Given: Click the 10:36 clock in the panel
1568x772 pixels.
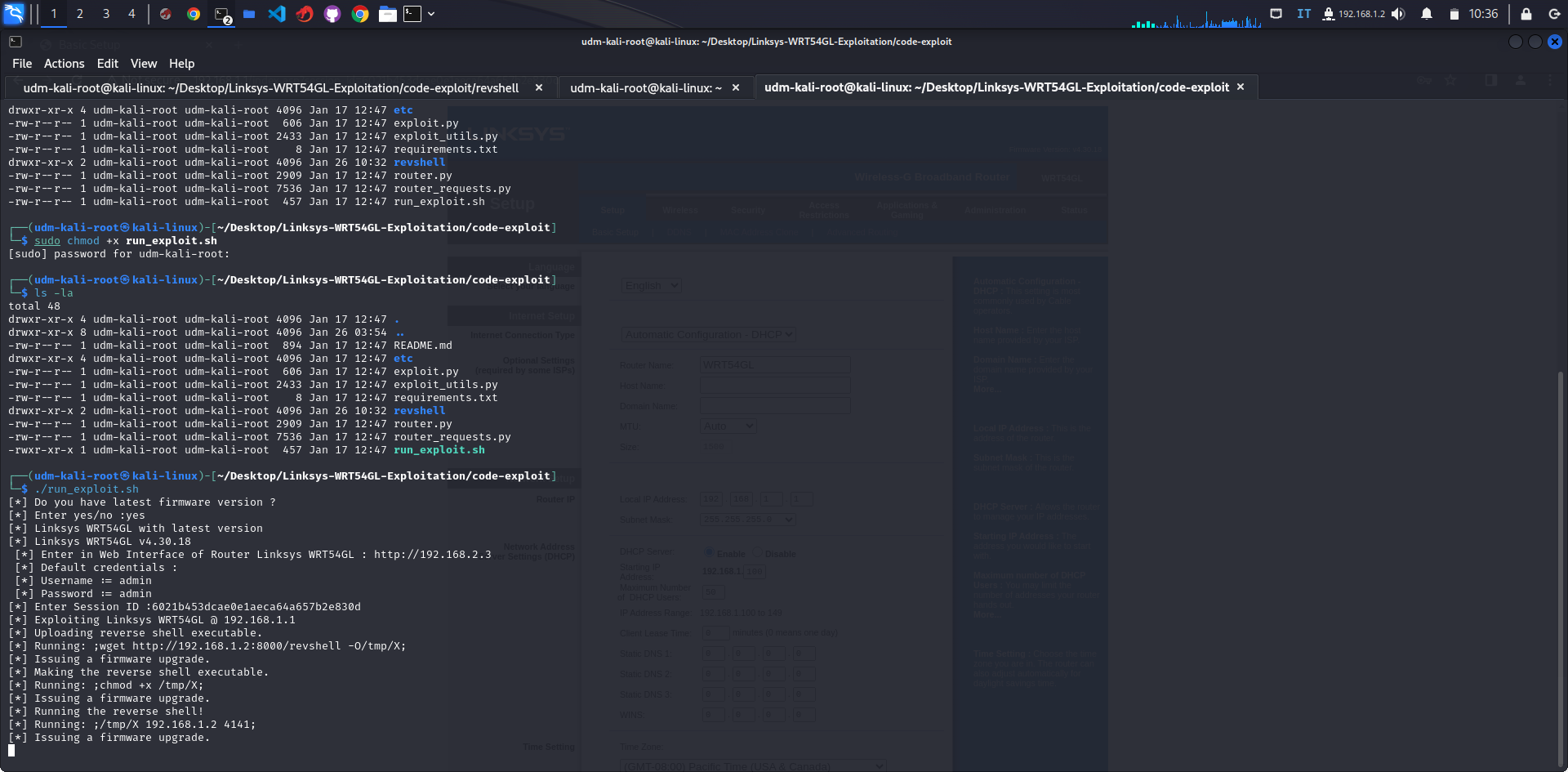Looking at the screenshot, I should 1483,14.
